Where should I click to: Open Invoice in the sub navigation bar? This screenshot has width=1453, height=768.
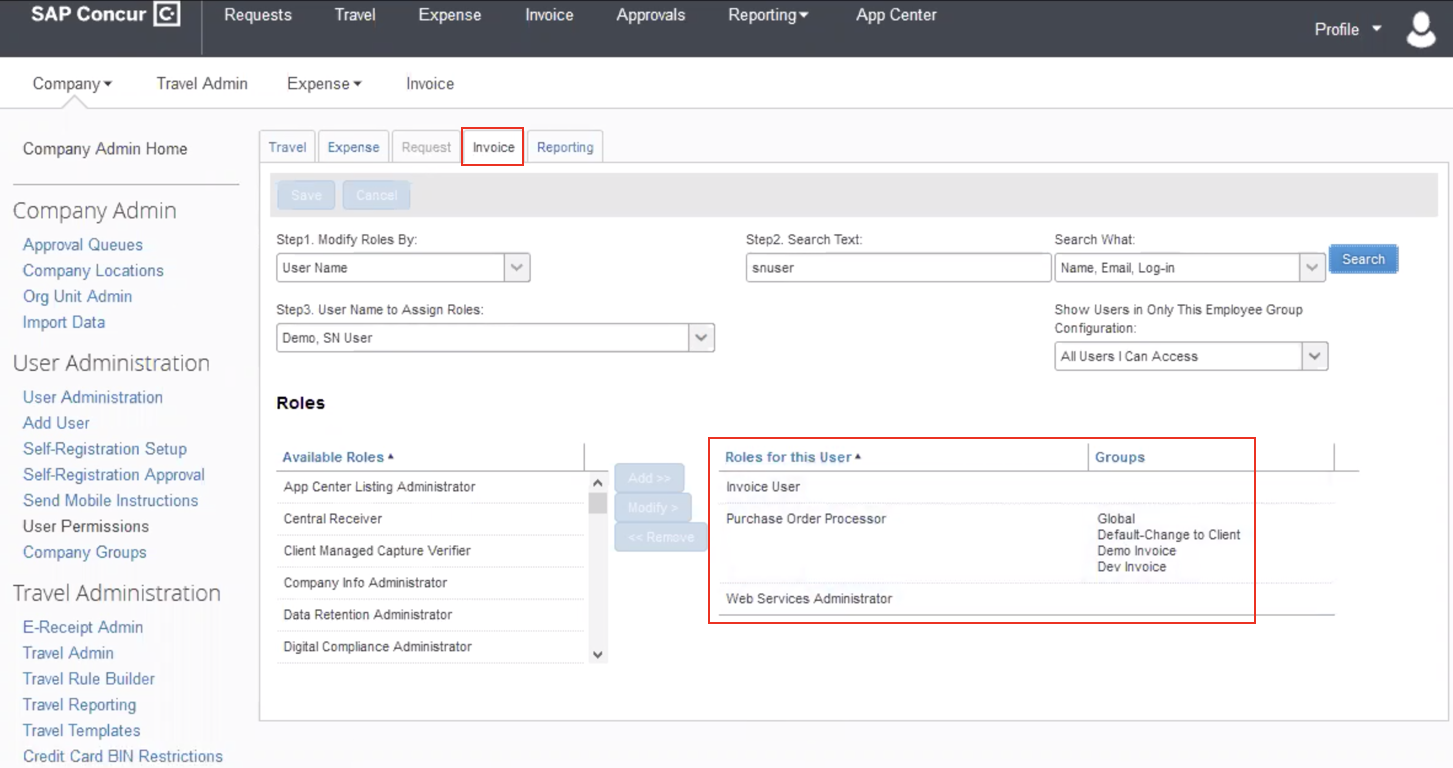[x=430, y=84]
